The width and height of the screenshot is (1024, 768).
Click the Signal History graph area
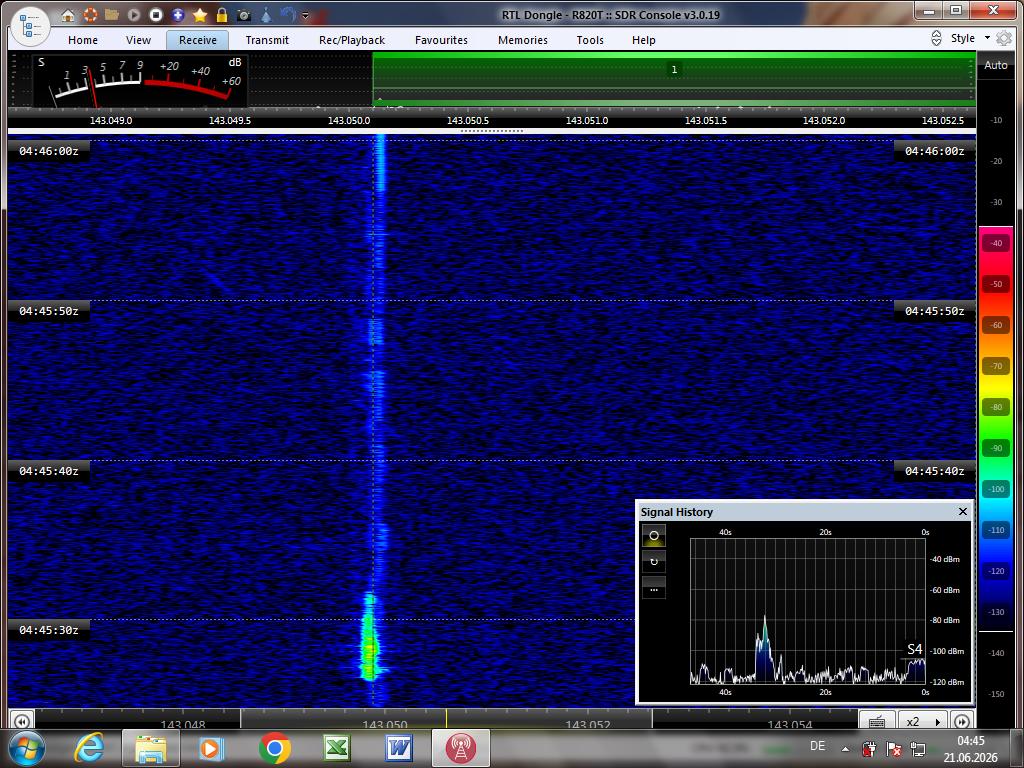(x=808, y=611)
